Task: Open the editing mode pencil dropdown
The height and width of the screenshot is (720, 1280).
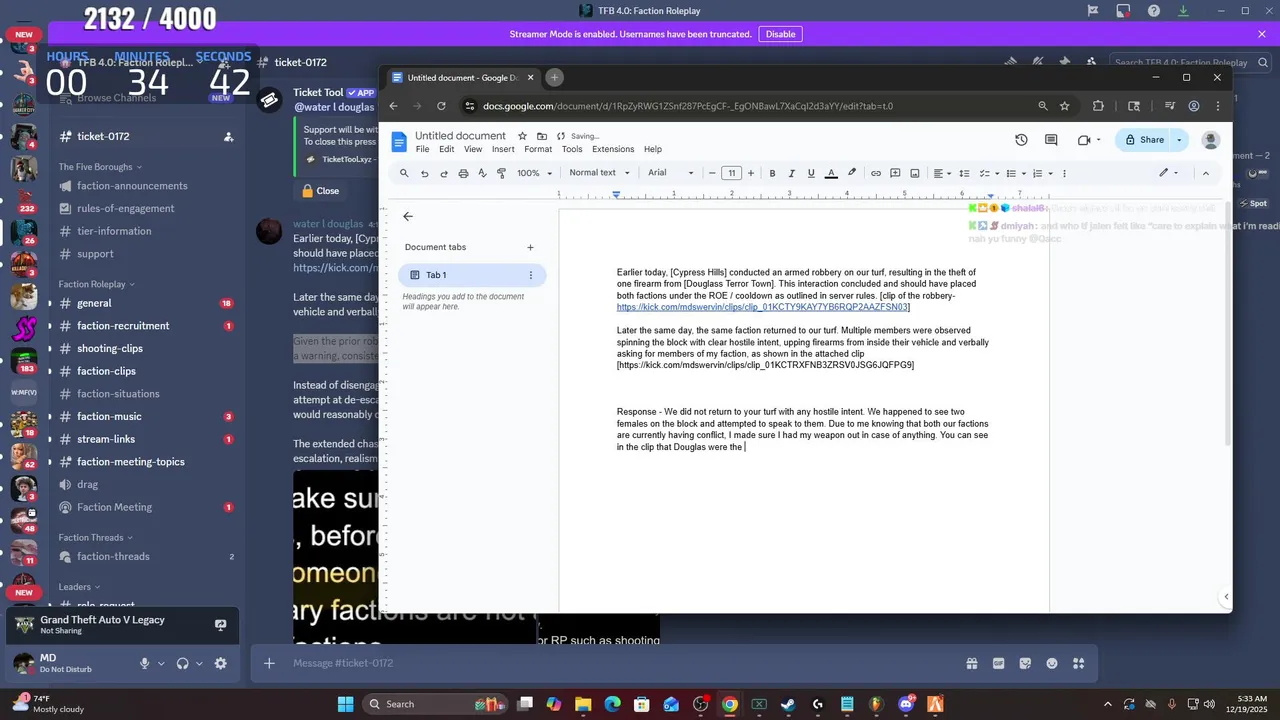Action: (x=1169, y=173)
